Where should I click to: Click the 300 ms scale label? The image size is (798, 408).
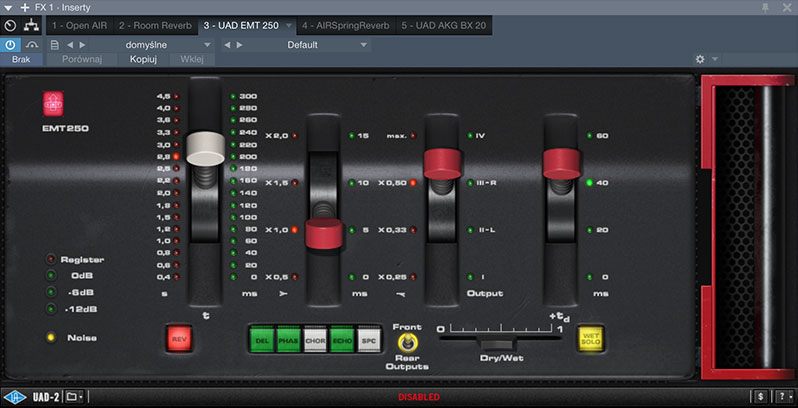(249, 96)
